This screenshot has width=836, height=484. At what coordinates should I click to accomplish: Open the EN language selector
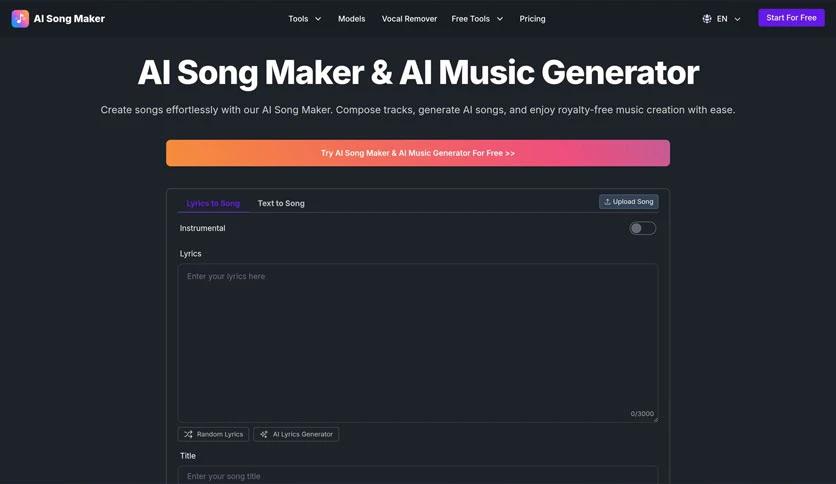pos(722,19)
